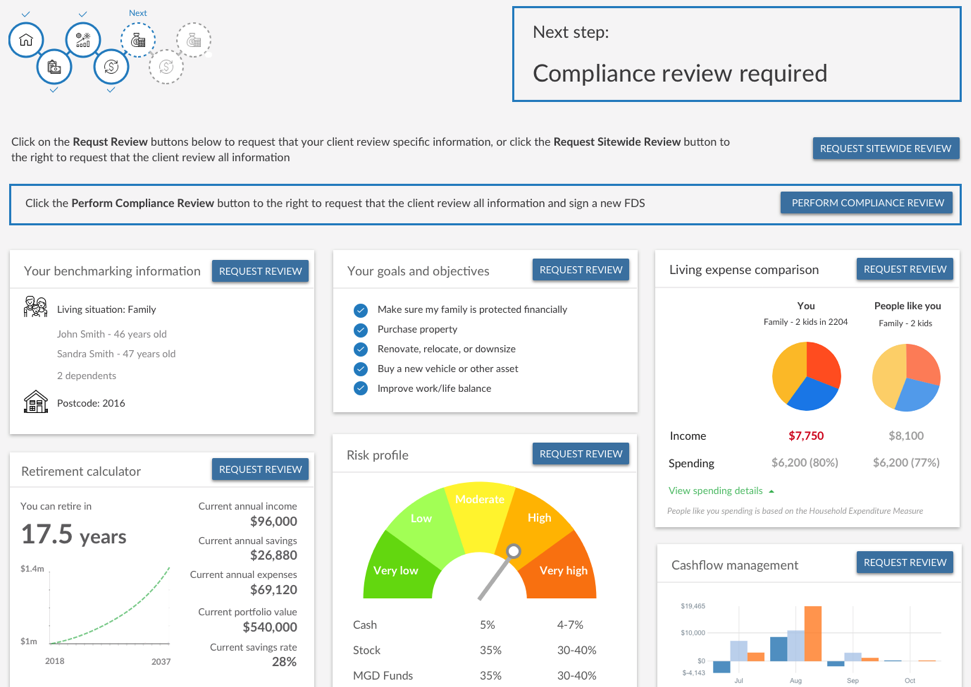
Task: Click the '17.5 years' retirement figure
Action: [74, 535]
